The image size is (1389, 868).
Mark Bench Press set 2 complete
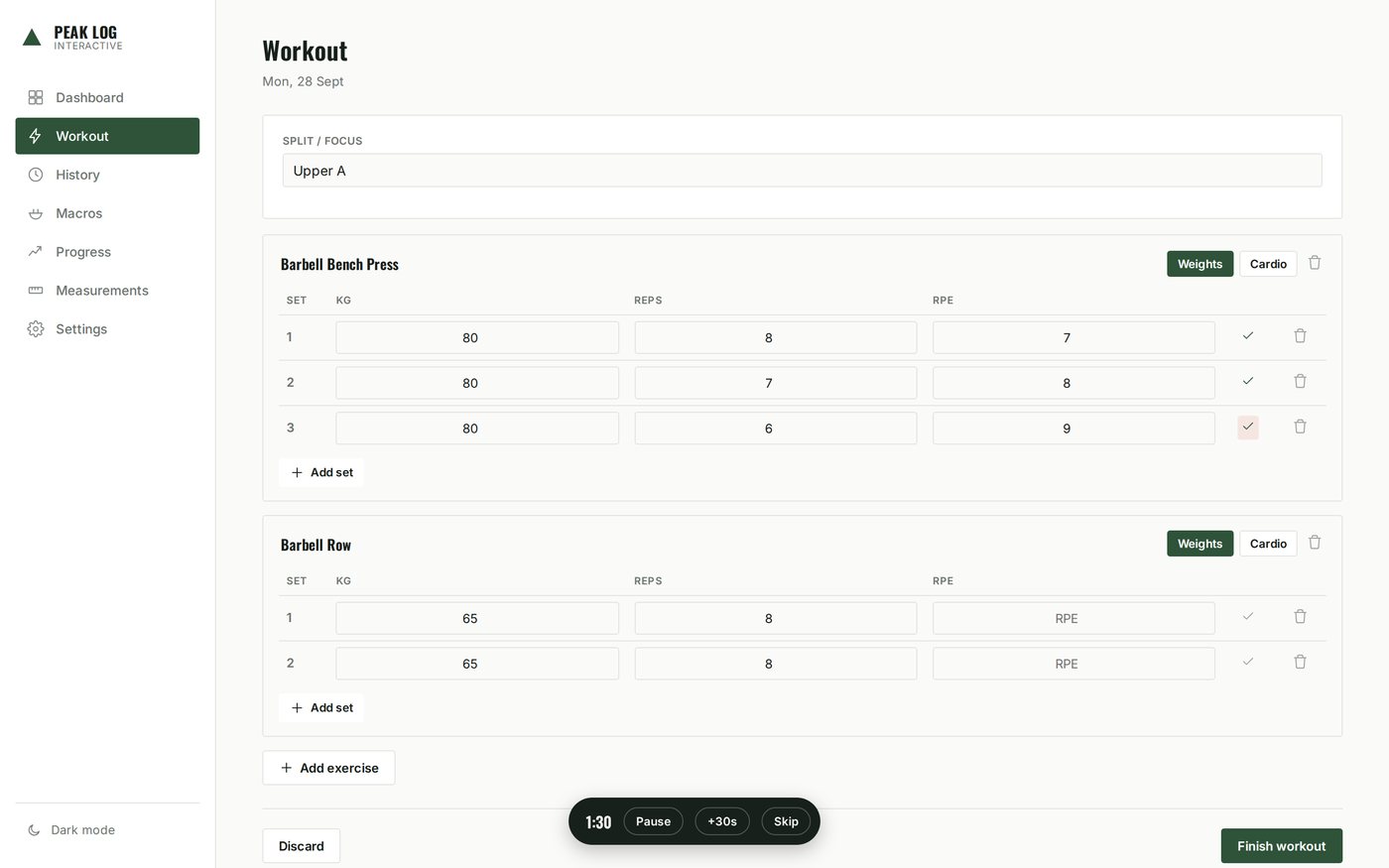click(1248, 382)
